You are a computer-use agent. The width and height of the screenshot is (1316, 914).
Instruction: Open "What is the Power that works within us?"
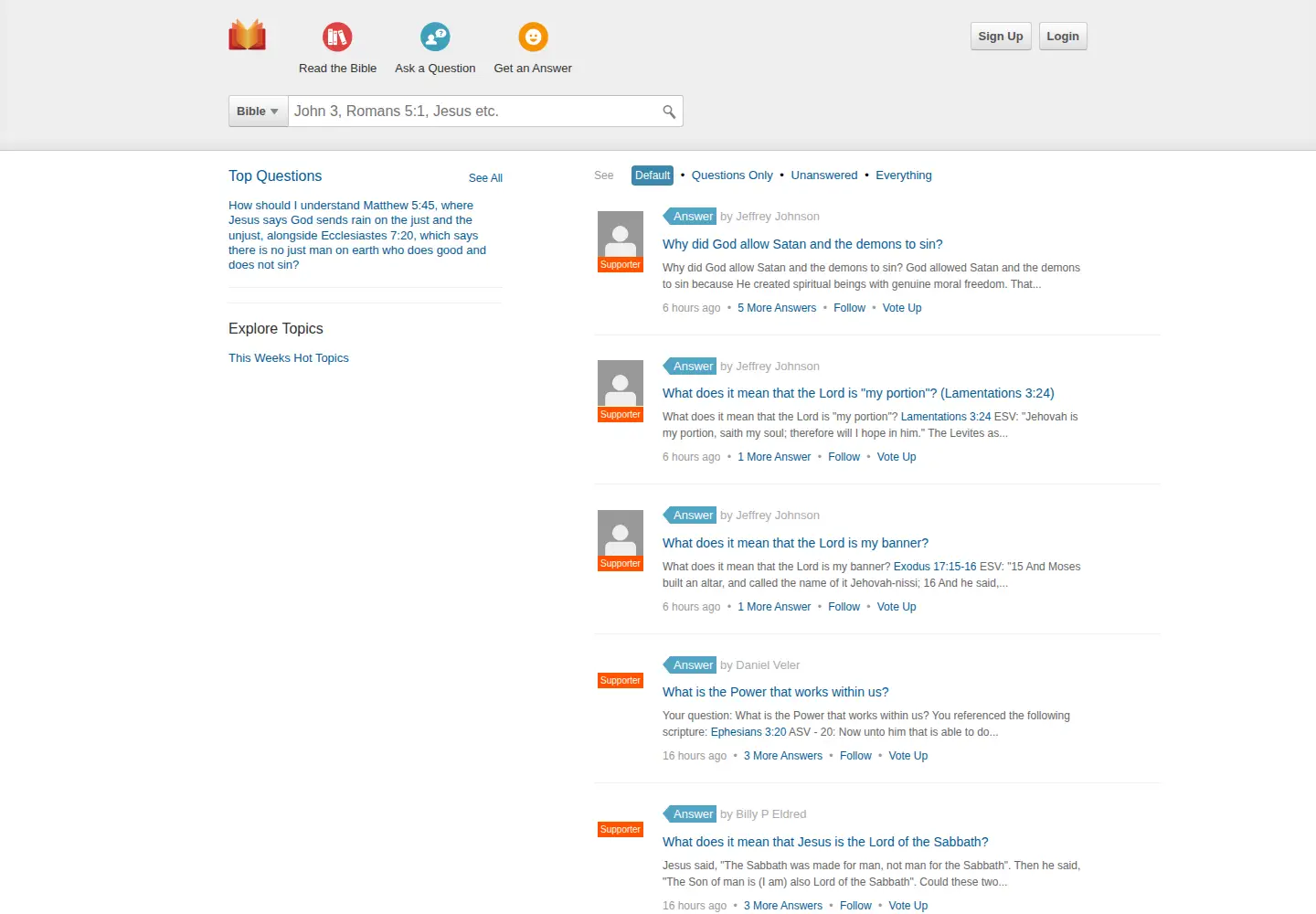(775, 692)
